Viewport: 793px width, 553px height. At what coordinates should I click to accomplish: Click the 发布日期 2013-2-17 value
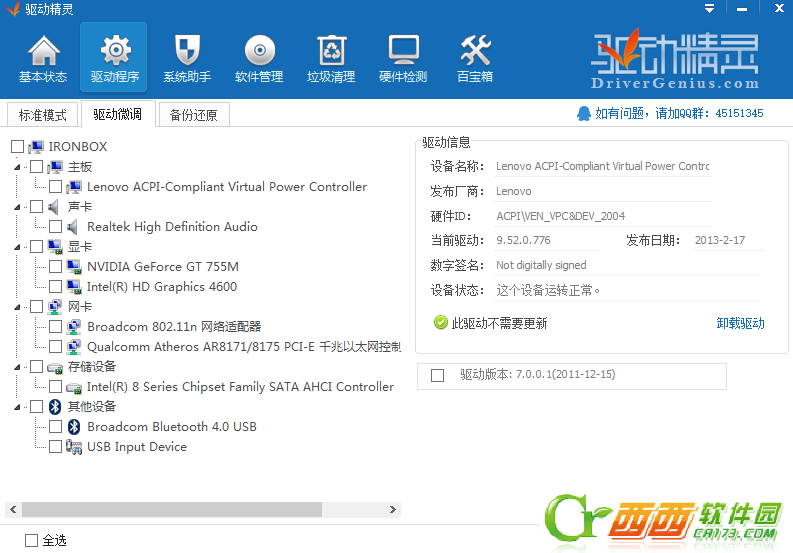pyautogui.click(x=720, y=240)
